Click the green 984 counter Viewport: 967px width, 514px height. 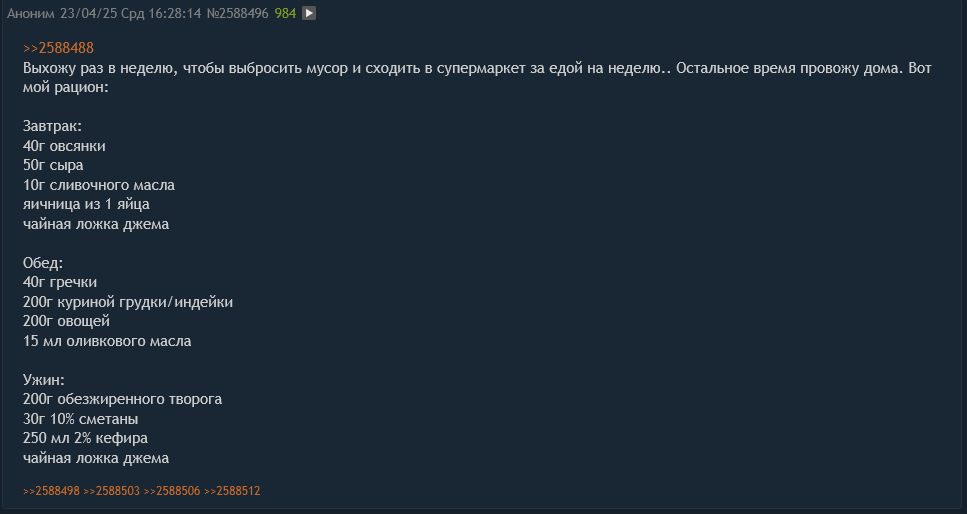(286, 13)
